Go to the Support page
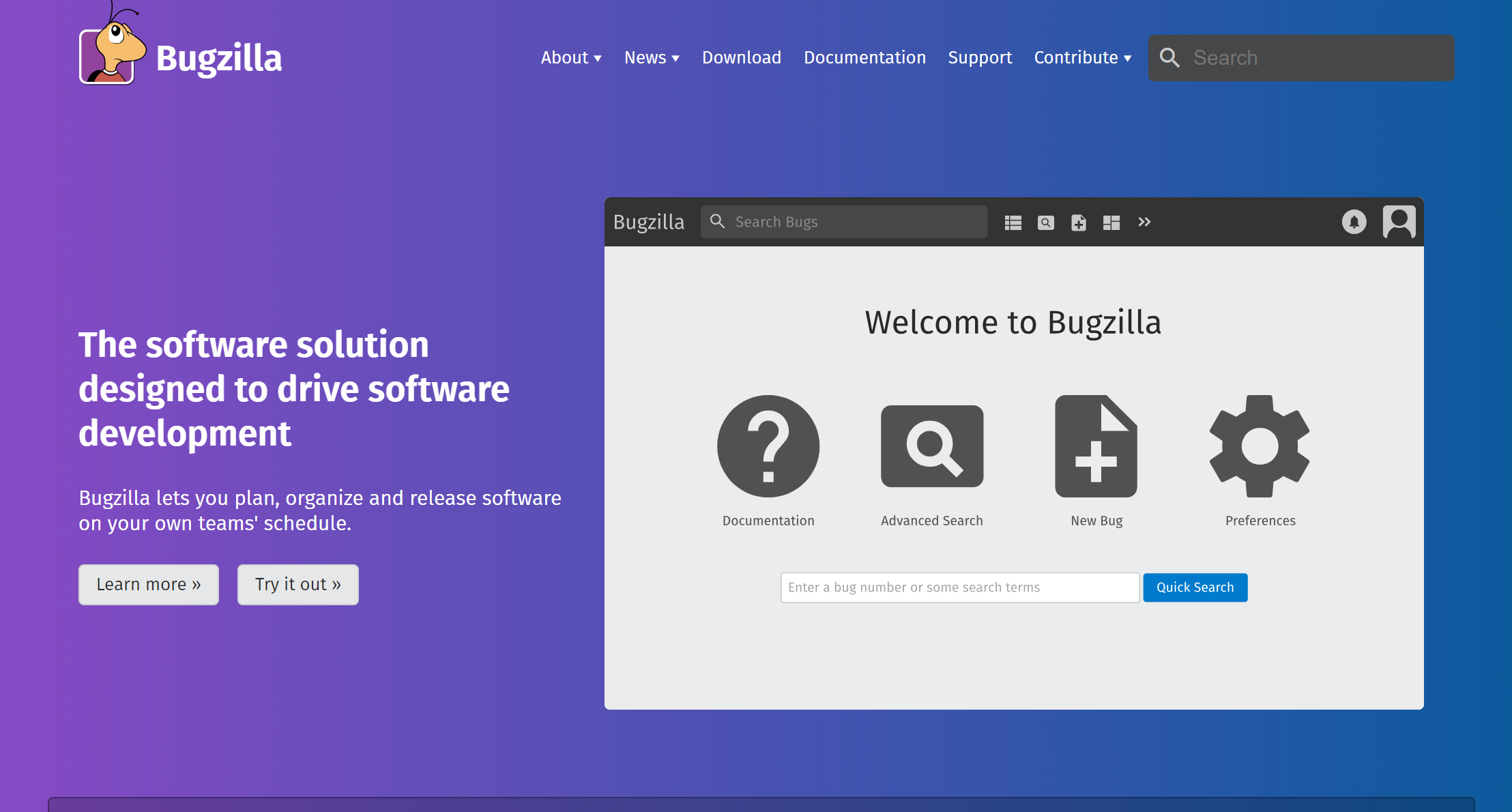Screen dimensions: 1512x812 tap(980, 57)
